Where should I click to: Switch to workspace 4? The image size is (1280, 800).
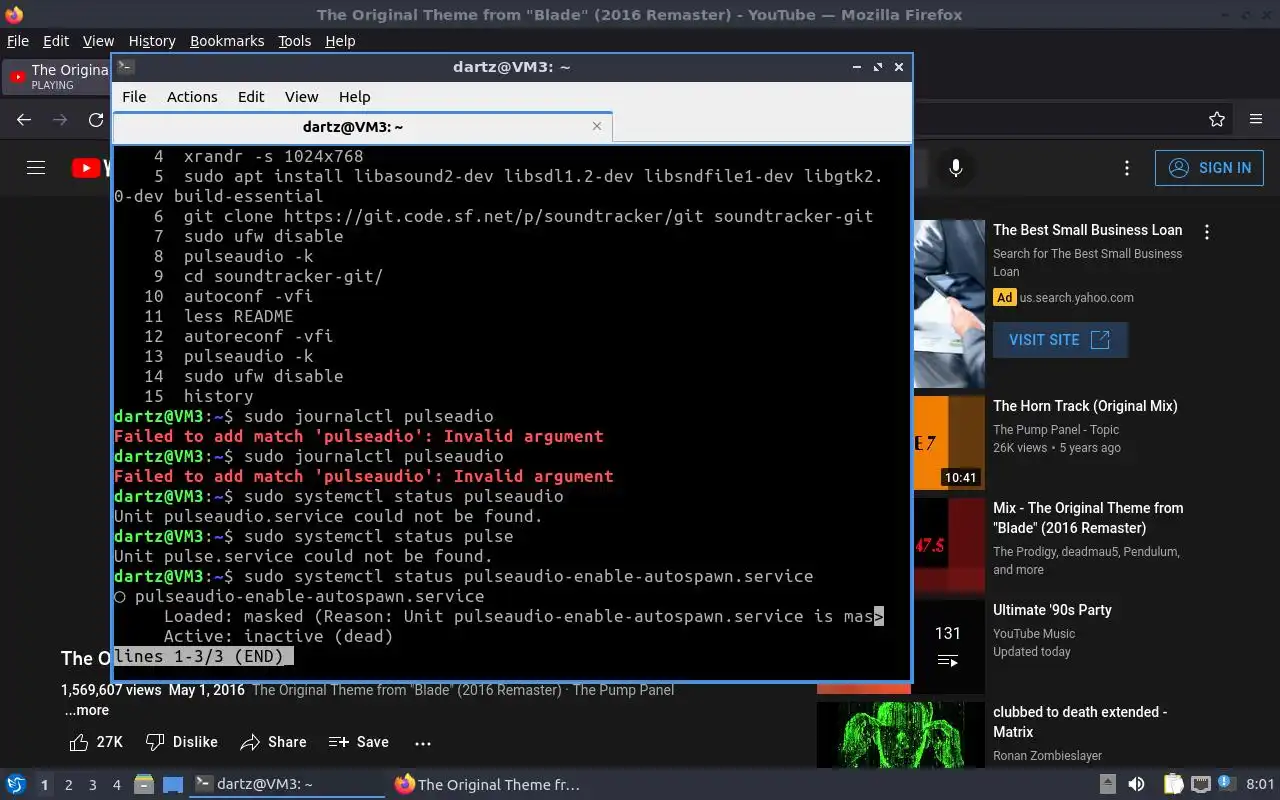pyautogui.click(x=117, y=785)
